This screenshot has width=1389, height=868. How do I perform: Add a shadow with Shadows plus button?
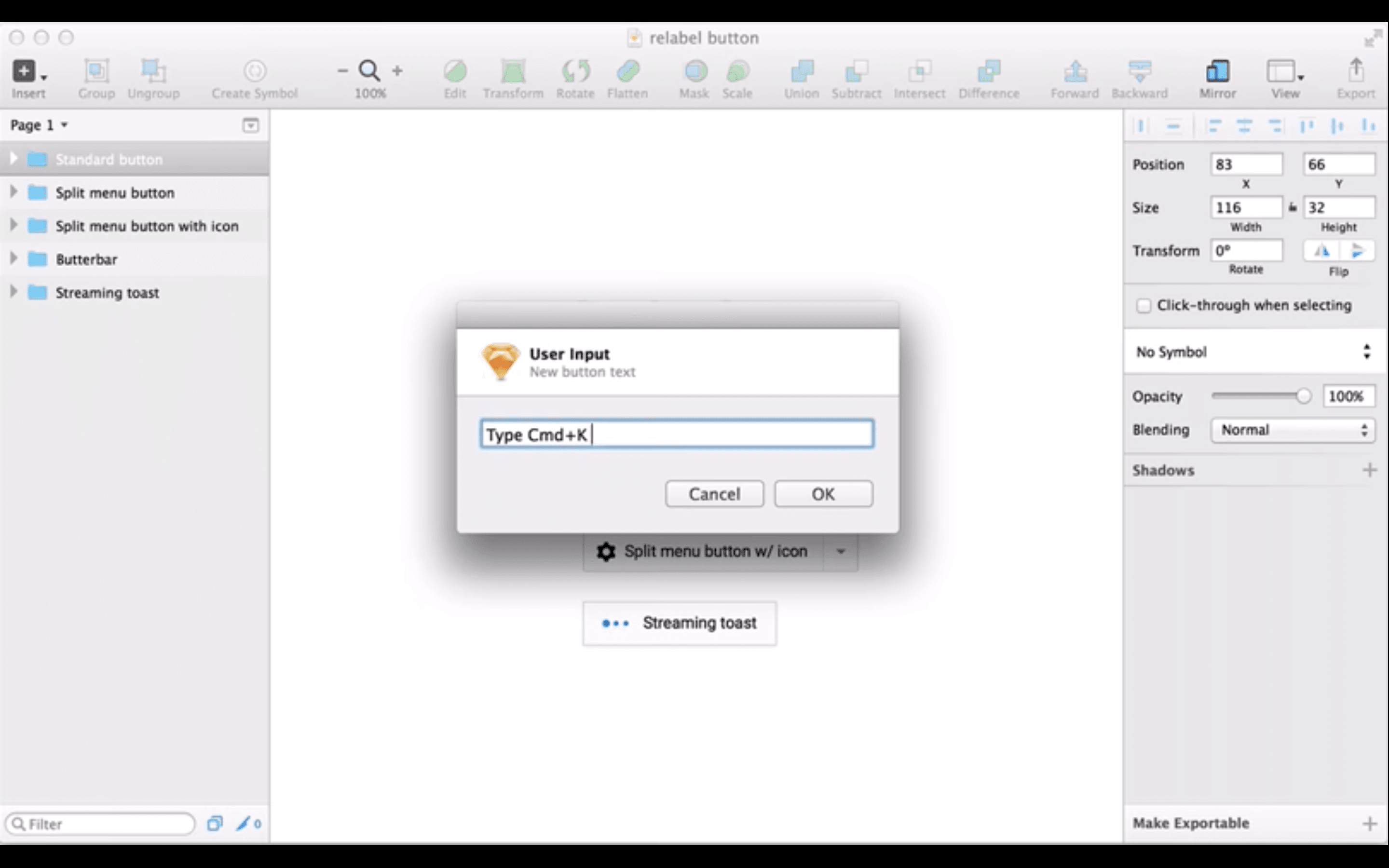[1370, 470]
